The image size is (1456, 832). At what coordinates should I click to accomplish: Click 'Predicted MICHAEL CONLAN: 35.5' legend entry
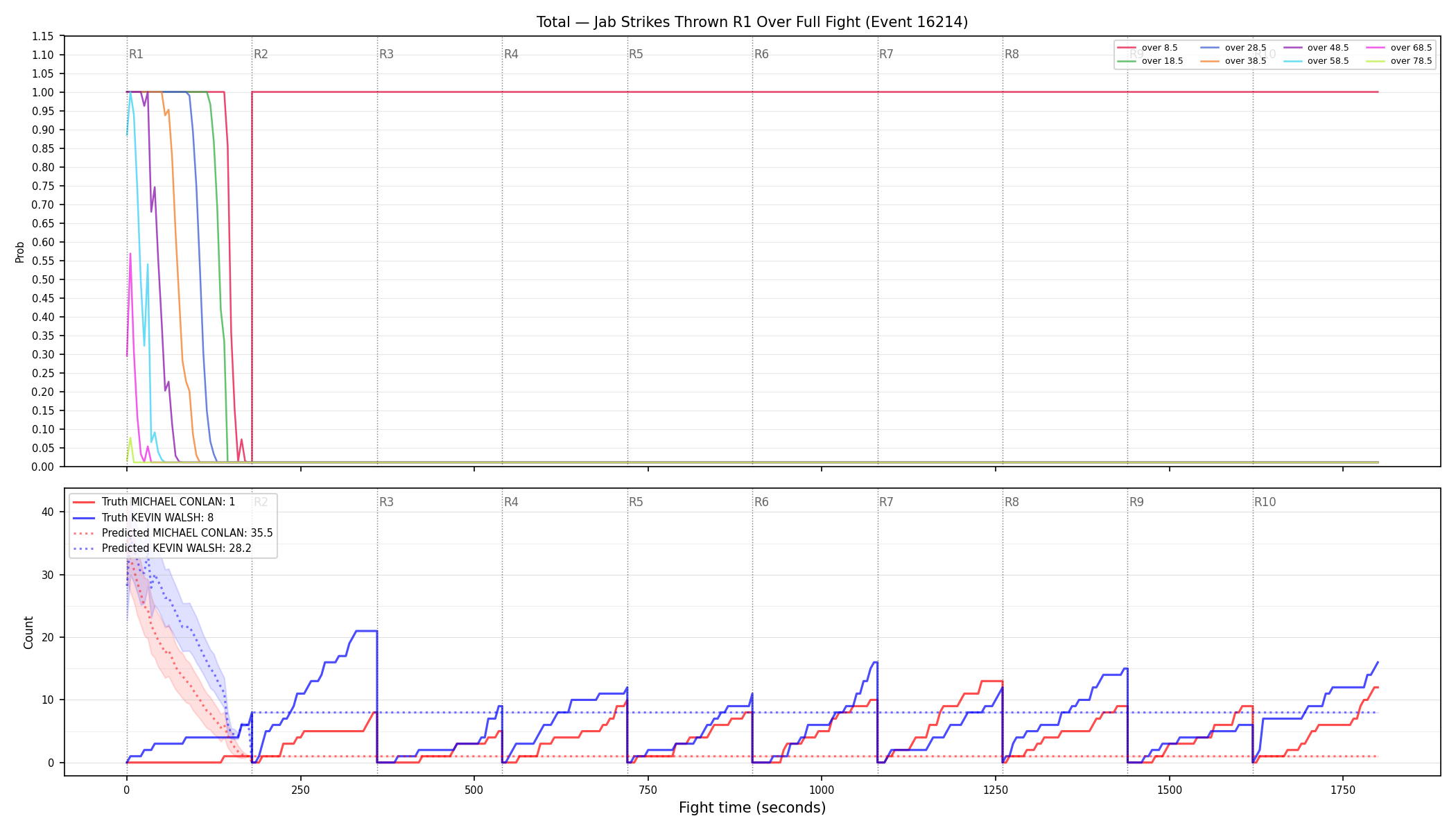pos(187,533)
